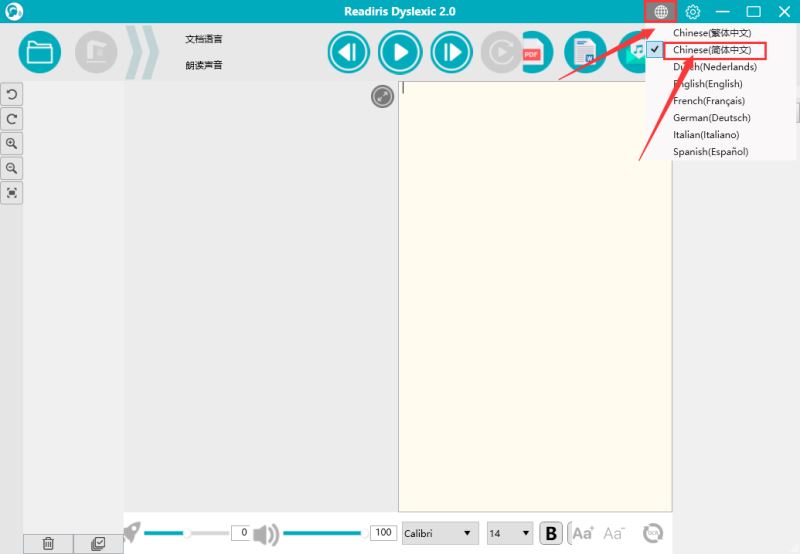Select all pages with the checklist button
The width and height of the screenshot is (800, 554).
pyautogui.click(x=98, y=544)
